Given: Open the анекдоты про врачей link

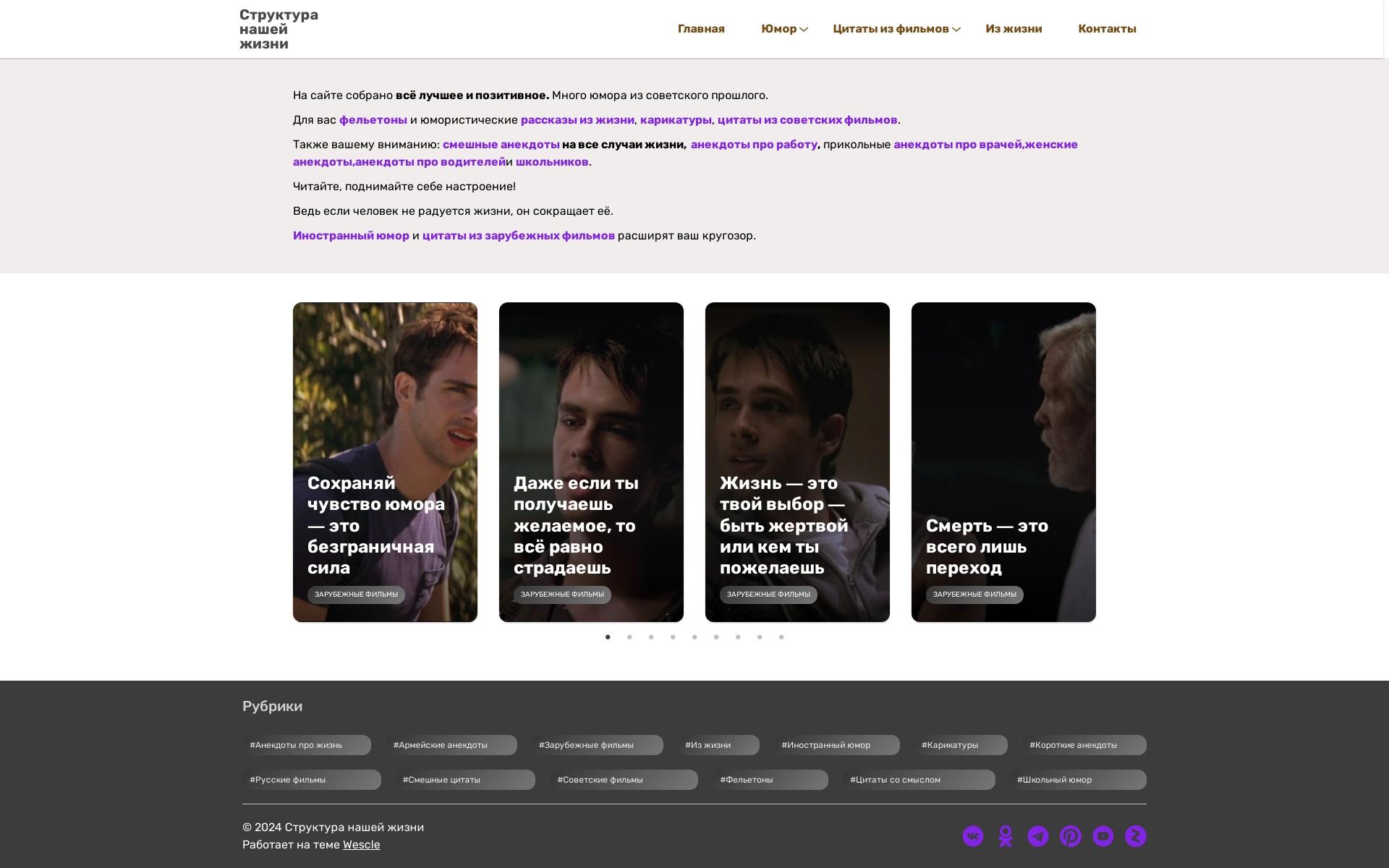Looking at the screenshot, I should coord(957,145).
